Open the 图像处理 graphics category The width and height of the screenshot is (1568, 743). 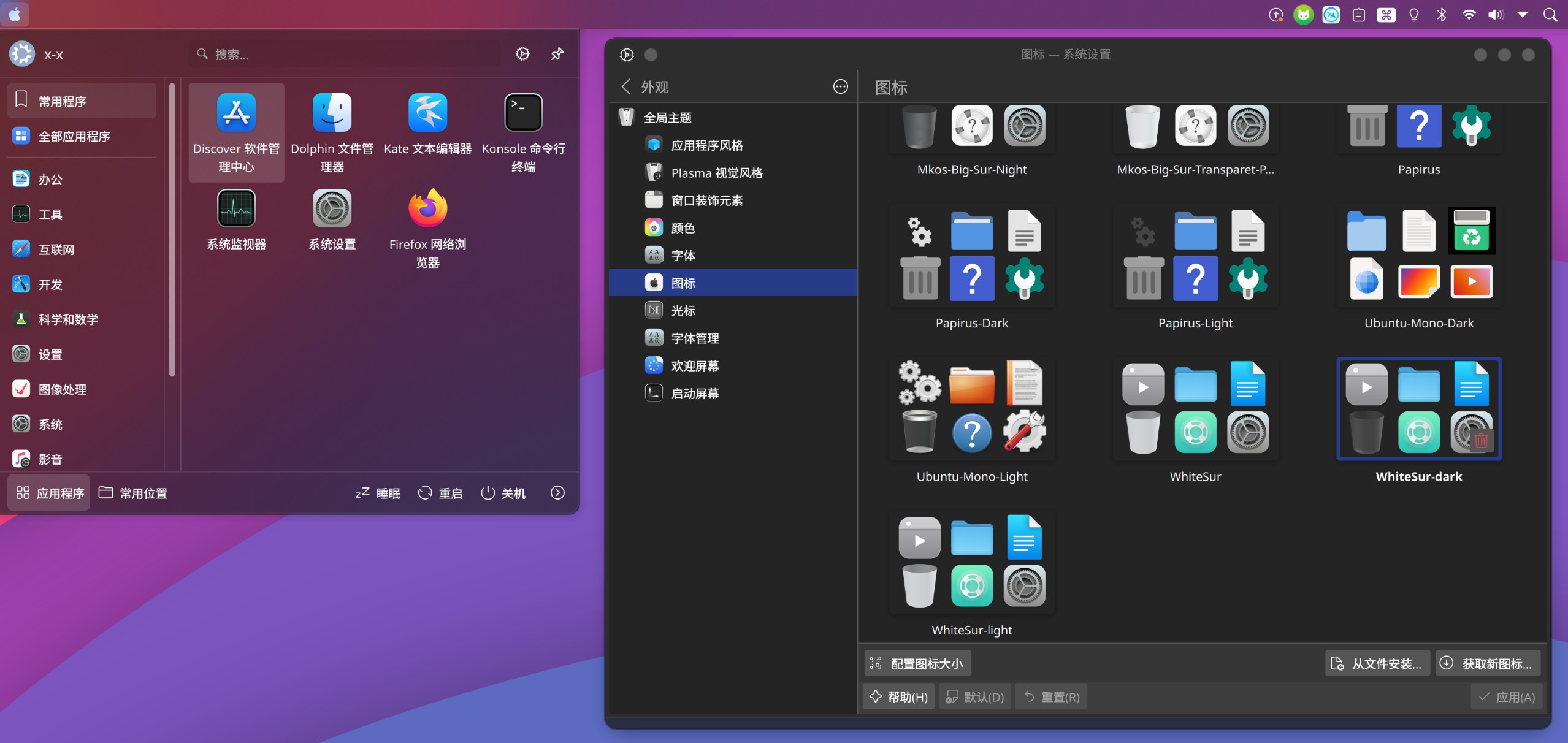coord(82,389)
